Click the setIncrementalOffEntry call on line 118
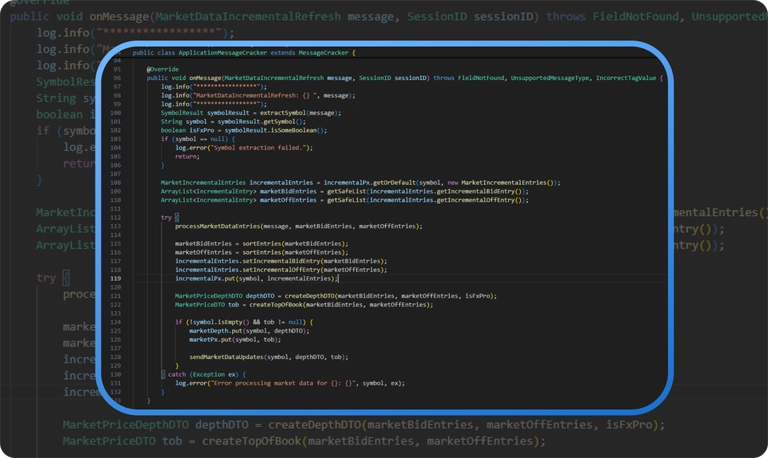This screenshot has width=768, height=458. [x=281, y=270]
